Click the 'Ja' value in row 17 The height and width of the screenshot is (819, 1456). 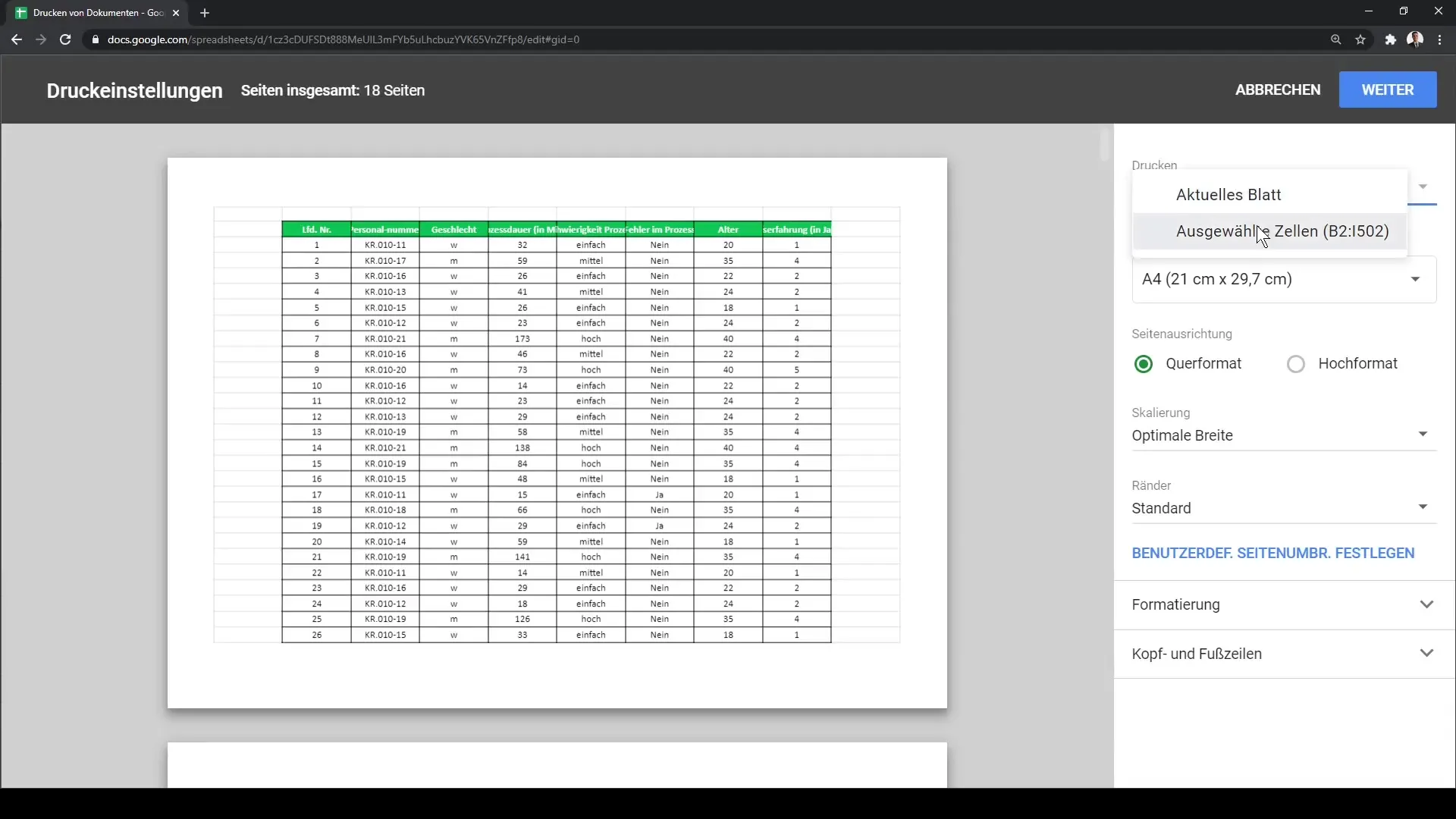point(660,494)
